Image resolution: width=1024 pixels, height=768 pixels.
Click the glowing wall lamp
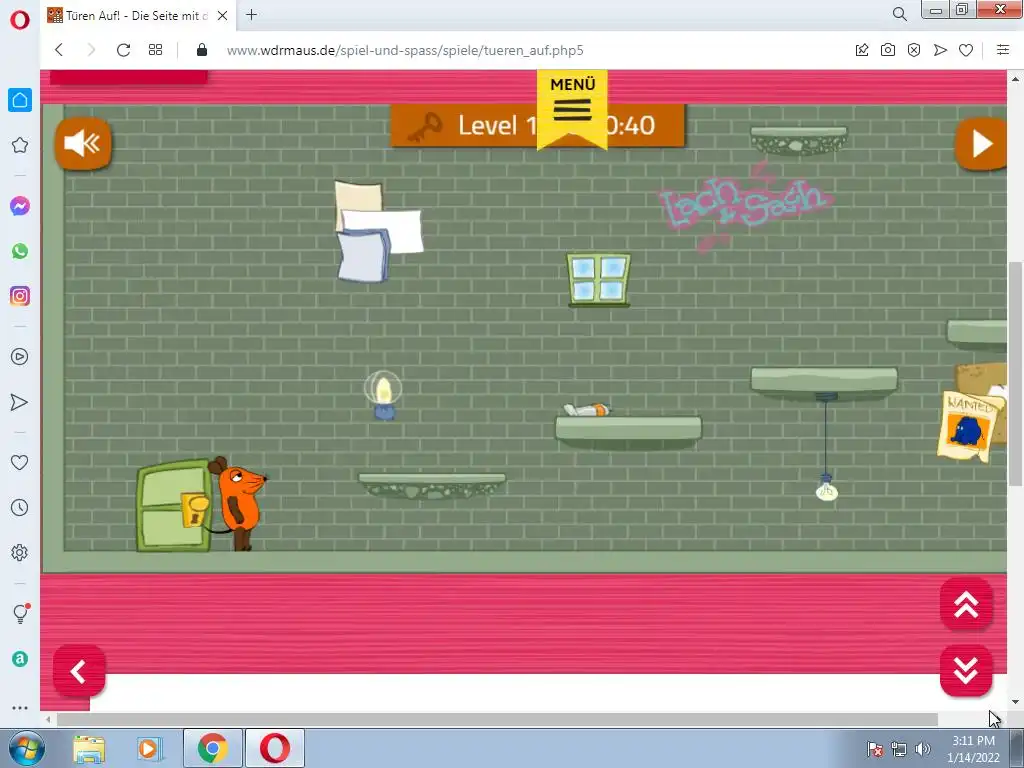tap(383, 395)
